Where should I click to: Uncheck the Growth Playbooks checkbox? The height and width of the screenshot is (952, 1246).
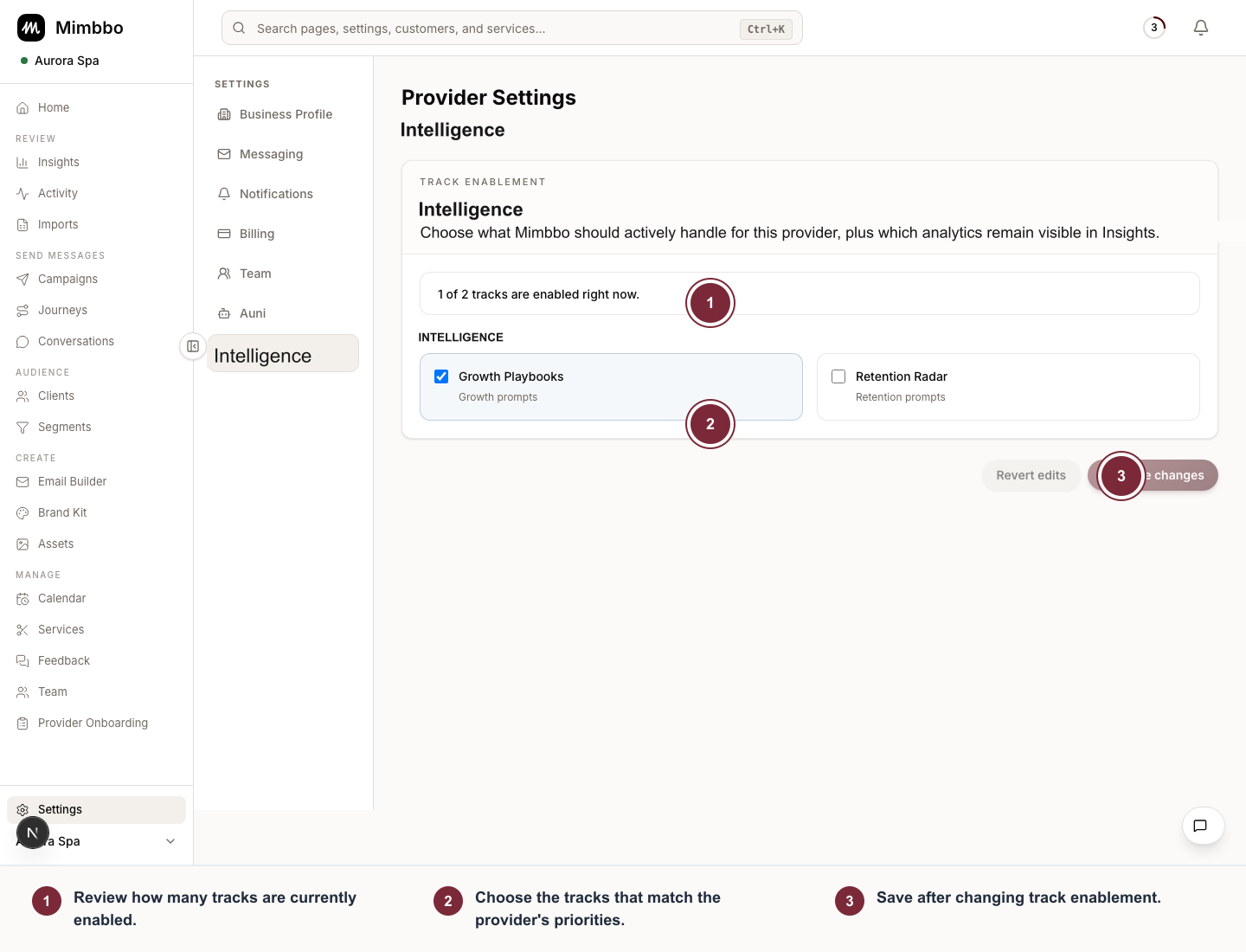pyautogui.click(x=441, y=376)
